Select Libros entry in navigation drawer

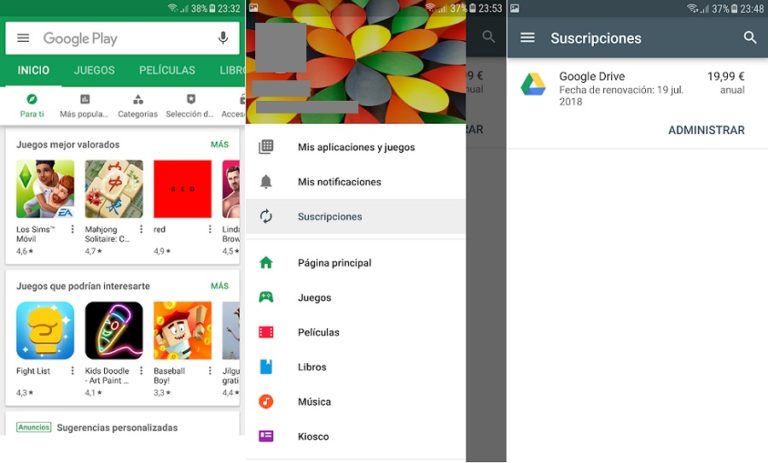[x=356, y=366]
